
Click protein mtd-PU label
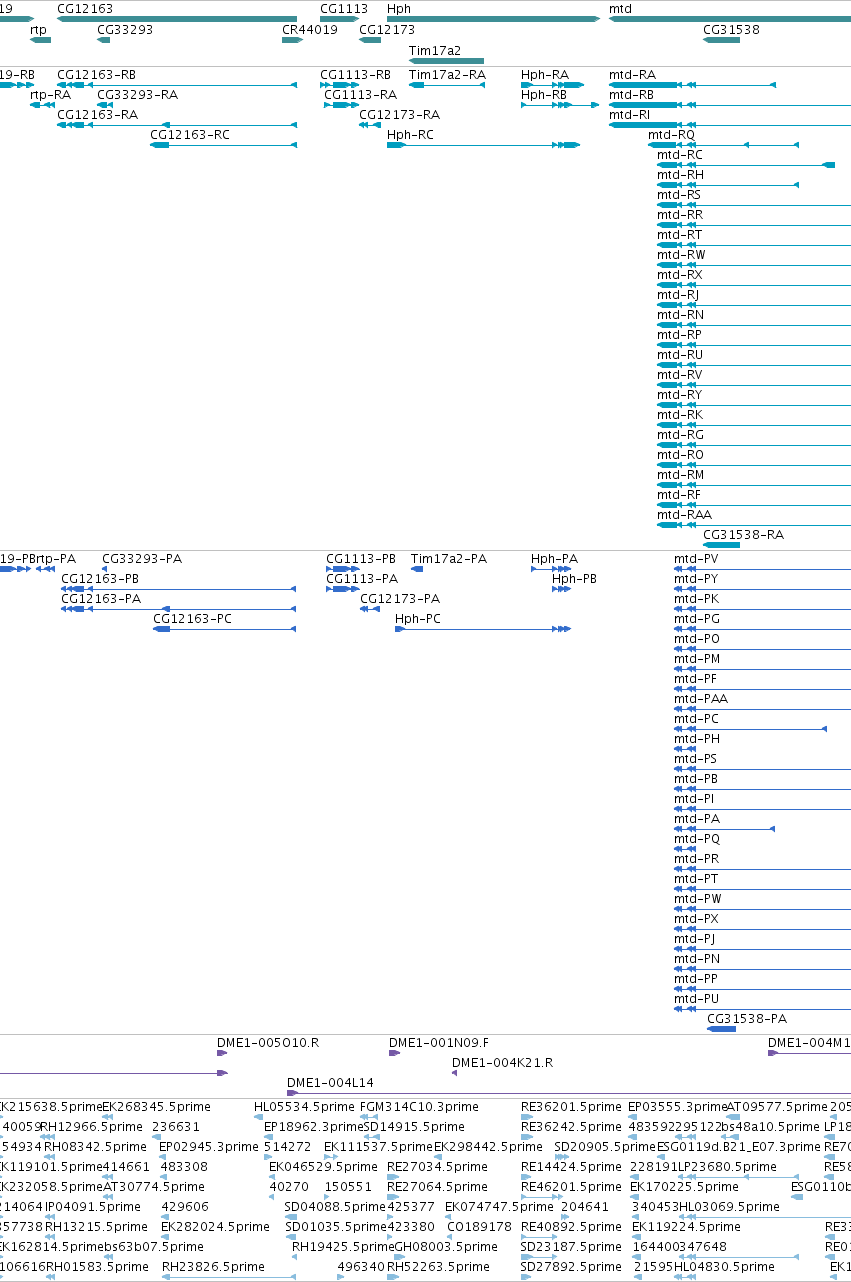pyautogui.click(x=697, y=998)
